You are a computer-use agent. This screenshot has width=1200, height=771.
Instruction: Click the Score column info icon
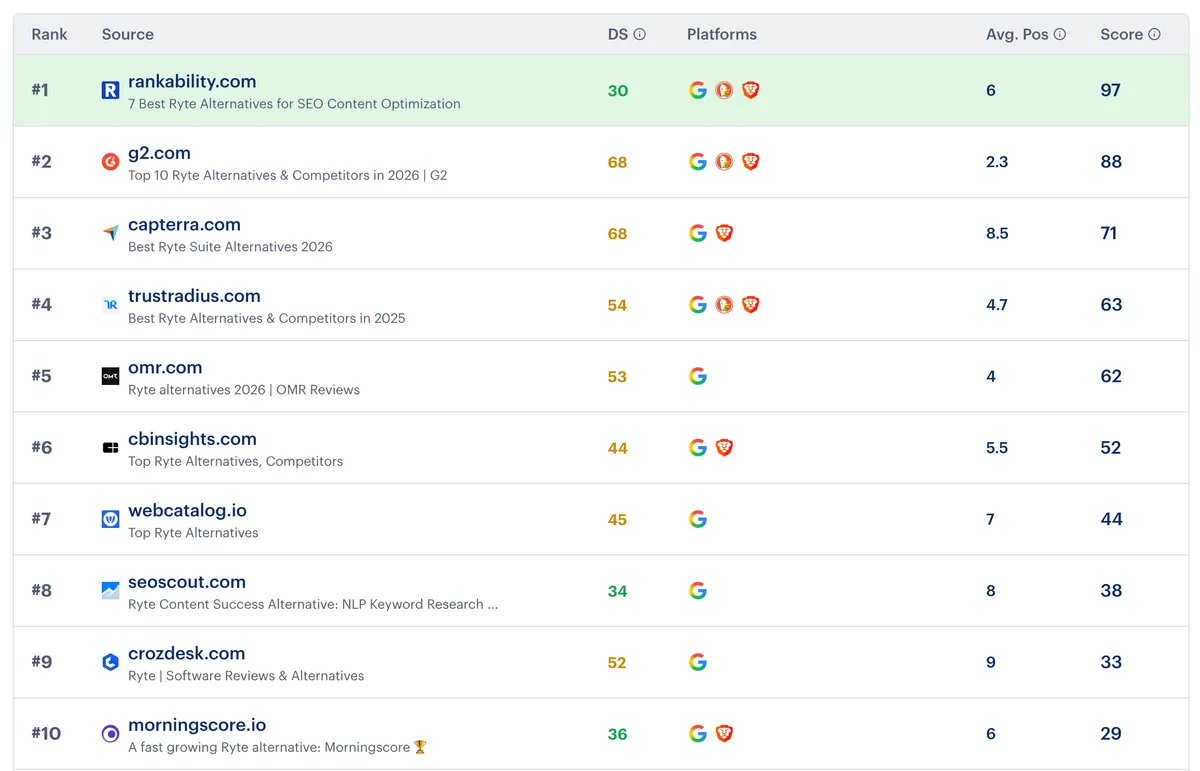click(x=1154, y=34)
